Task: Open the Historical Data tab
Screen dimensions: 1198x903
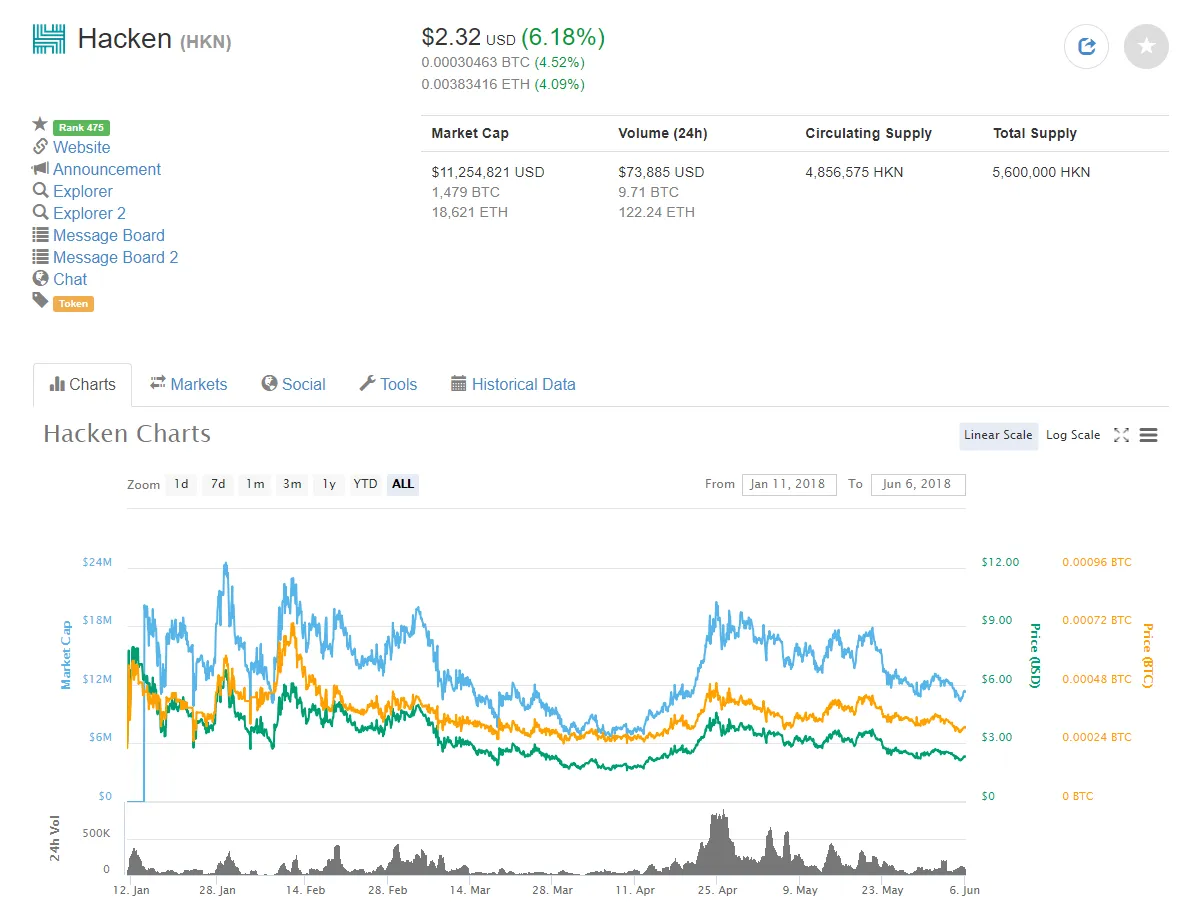Action: pyautogui.click(x=513, y=384)
